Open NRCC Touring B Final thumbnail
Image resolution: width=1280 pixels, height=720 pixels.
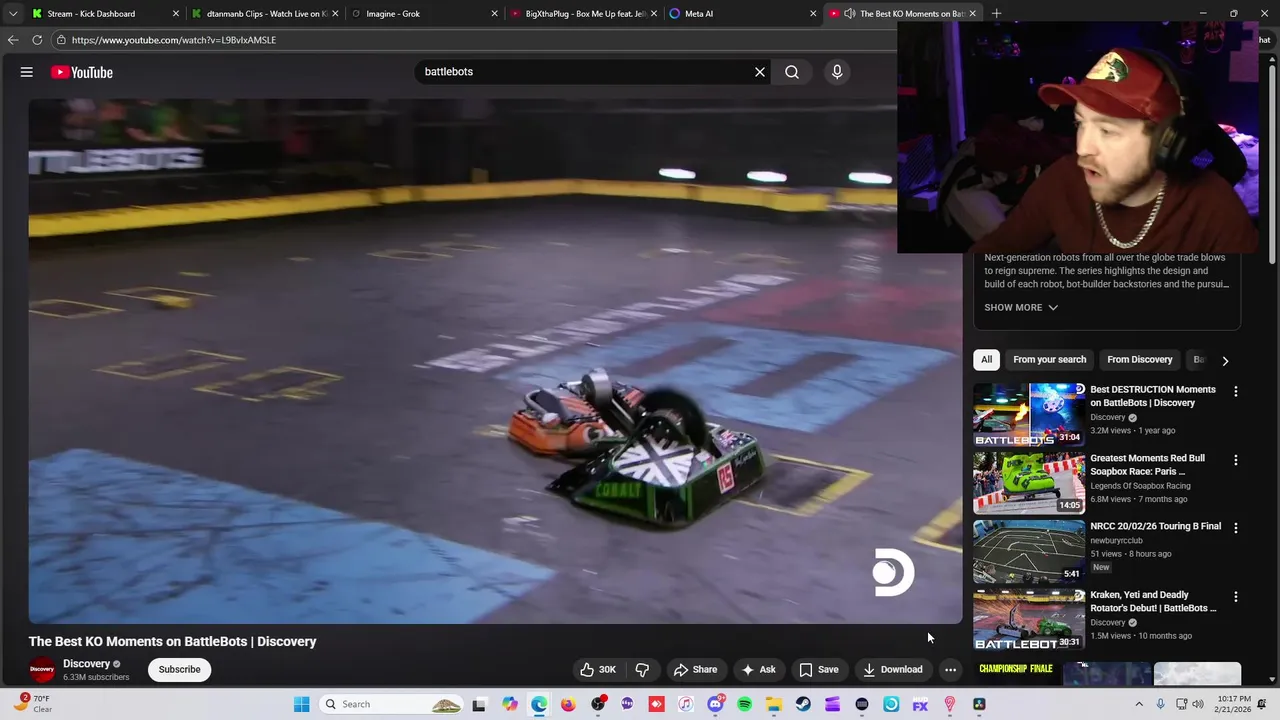coord(1029,551)
